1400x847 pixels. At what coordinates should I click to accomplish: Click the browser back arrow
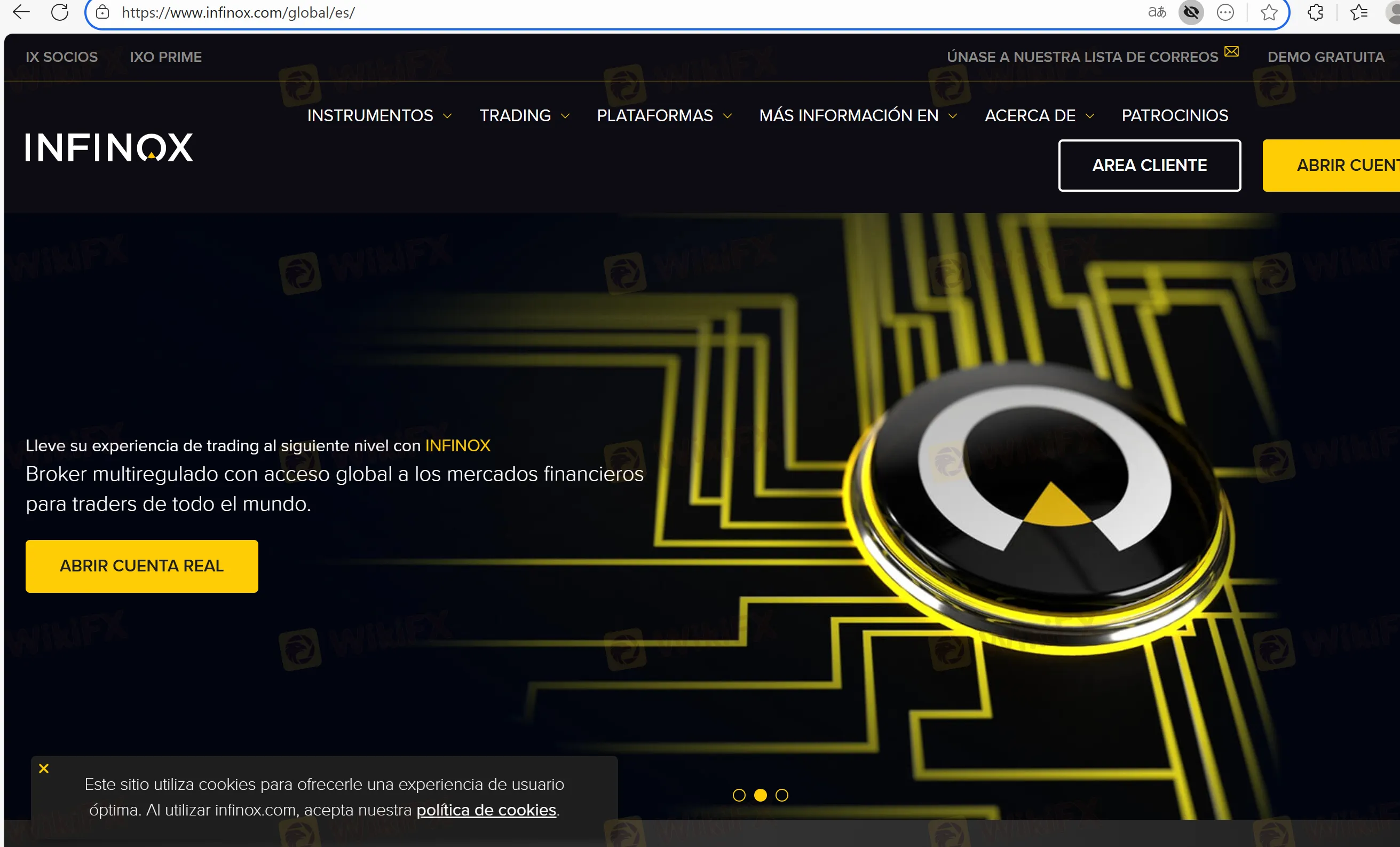(x=21, y=12)
